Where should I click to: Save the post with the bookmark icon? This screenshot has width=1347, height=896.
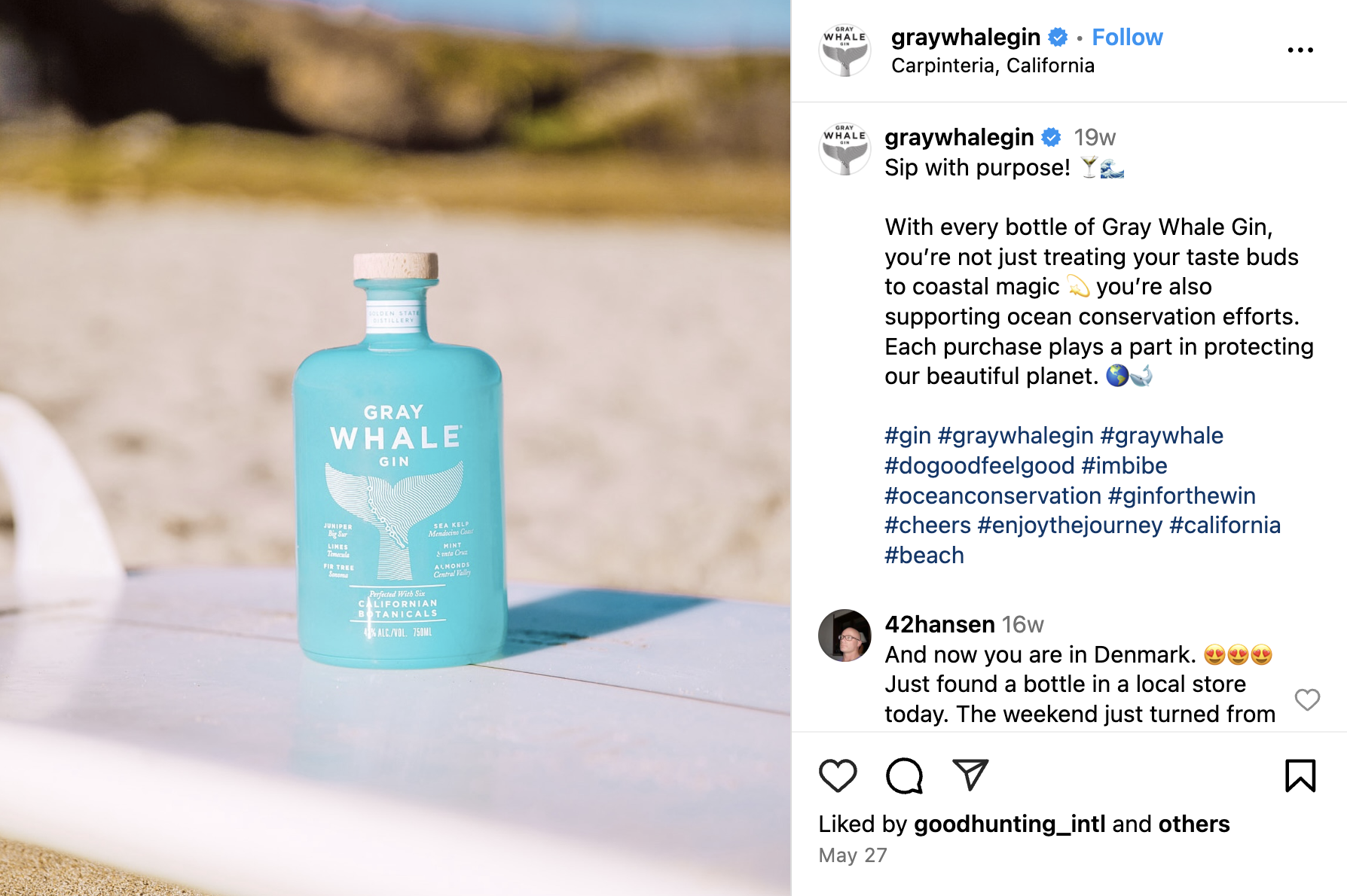(1300, 776)
